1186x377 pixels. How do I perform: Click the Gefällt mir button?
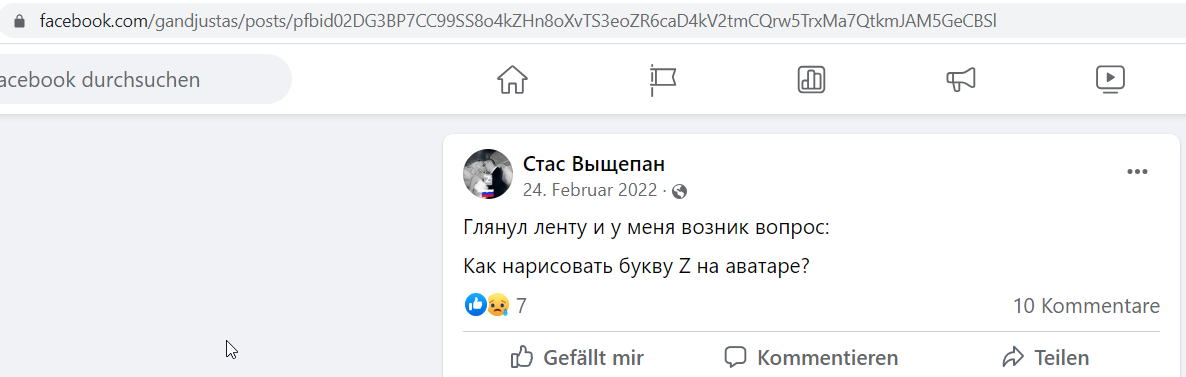(x=577, y=357)
